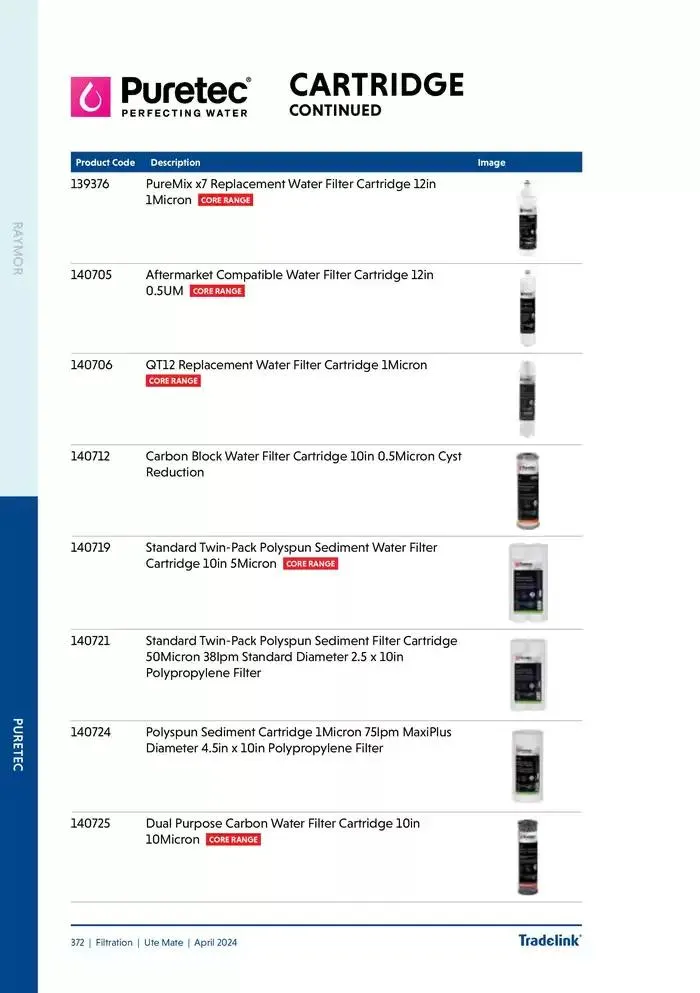Select the PURETEC side tab
This screenshot has height=993, width=700.
click(x=18, y=745)
